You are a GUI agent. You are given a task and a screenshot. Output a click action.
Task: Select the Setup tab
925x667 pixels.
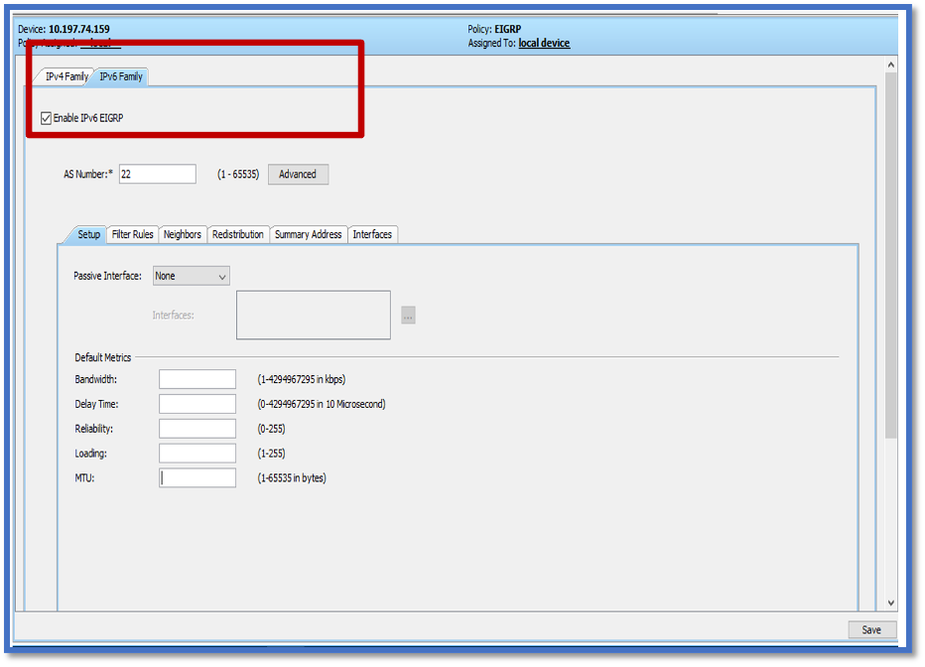88,235
